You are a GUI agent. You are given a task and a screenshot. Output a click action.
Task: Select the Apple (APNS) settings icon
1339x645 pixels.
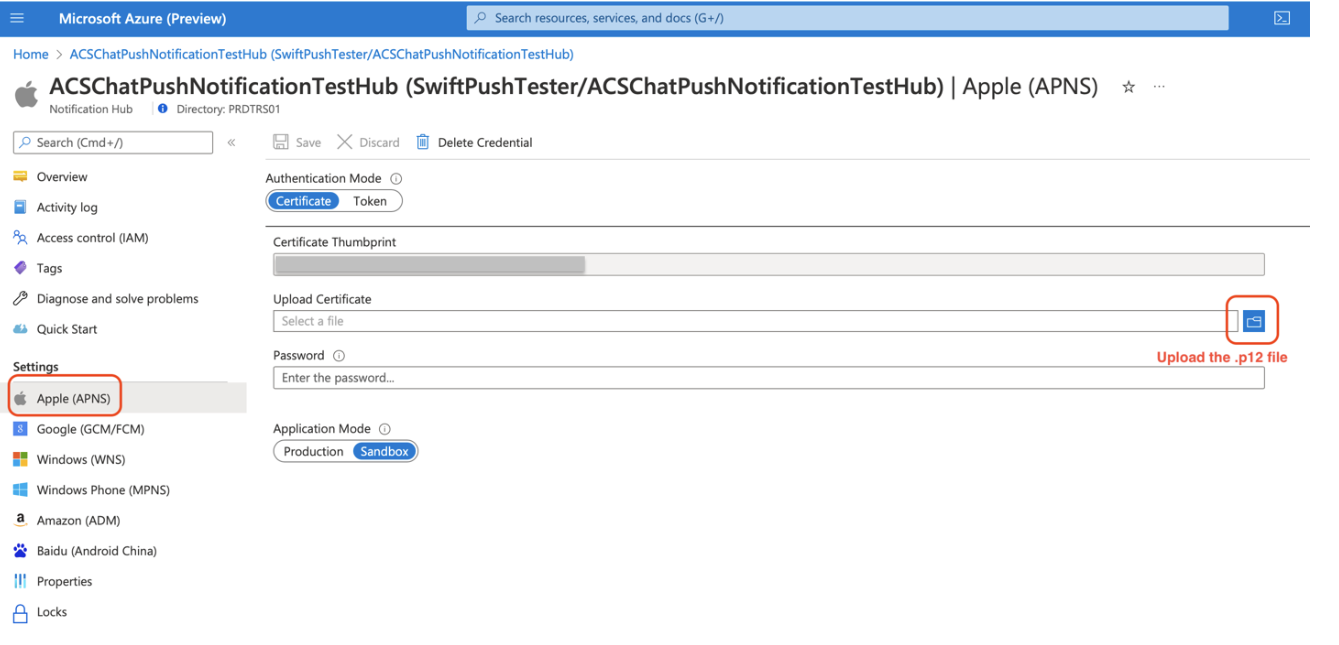22,397
